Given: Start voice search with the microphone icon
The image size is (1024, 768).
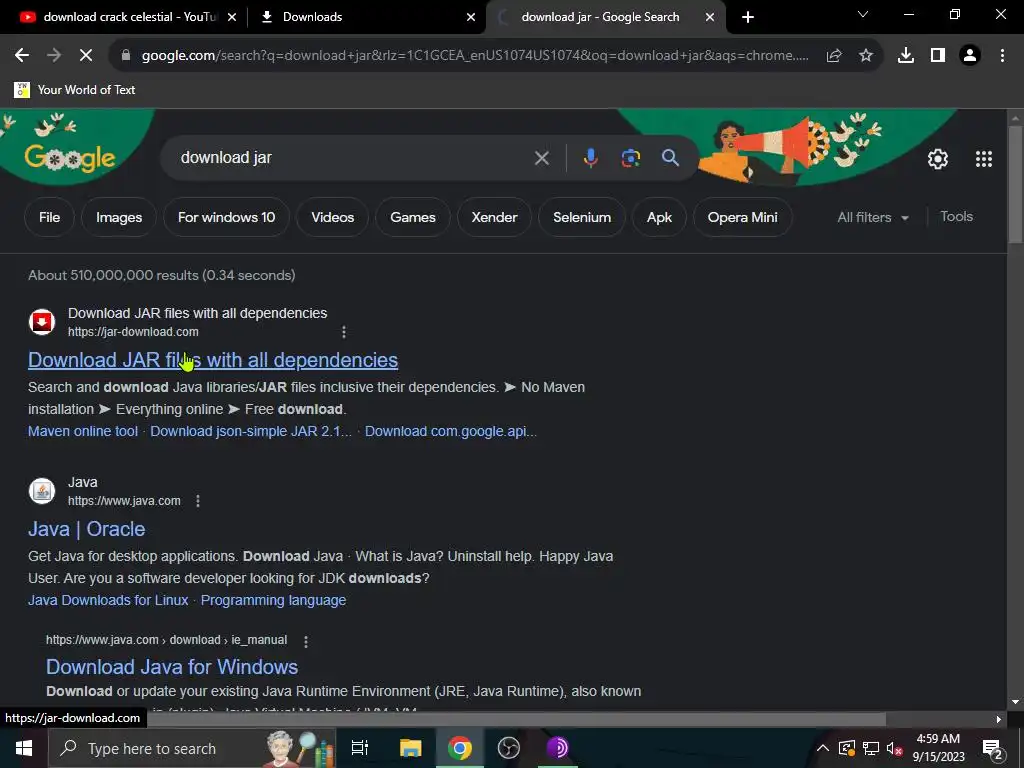Looking at the screenshot, I should click(x=590, y=158).
